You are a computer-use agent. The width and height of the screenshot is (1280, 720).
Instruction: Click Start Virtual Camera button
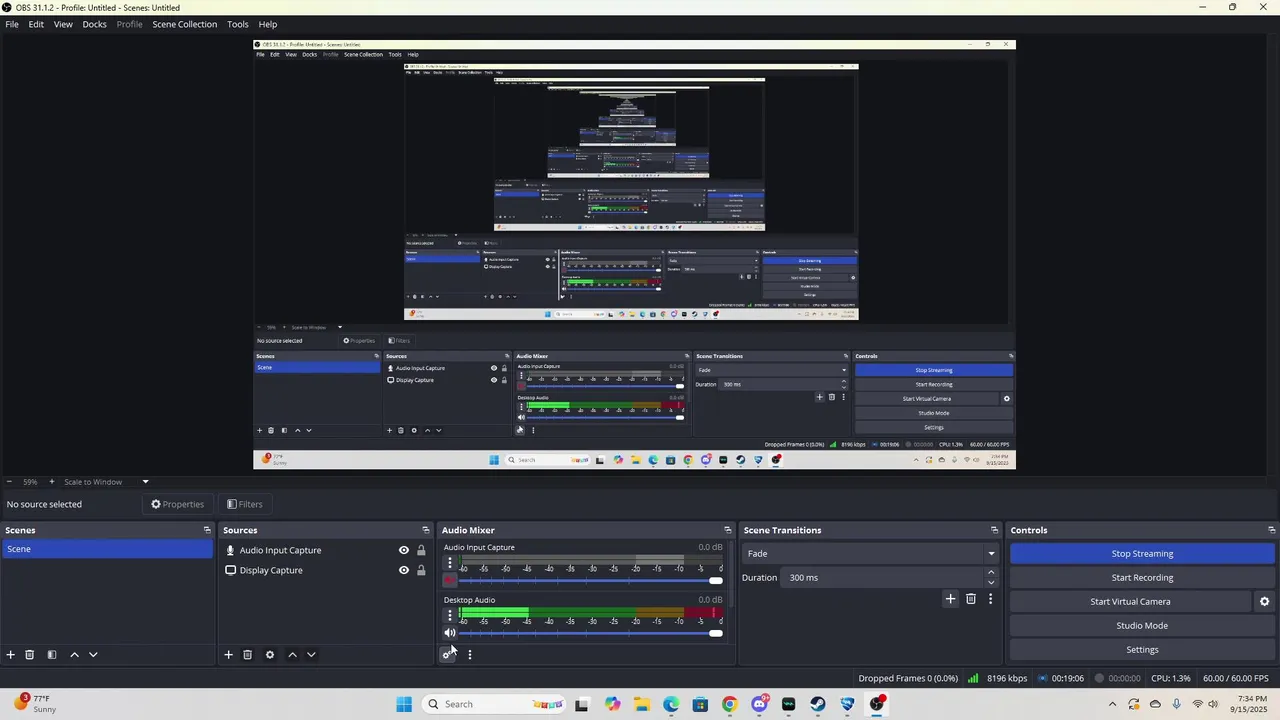1130,602
